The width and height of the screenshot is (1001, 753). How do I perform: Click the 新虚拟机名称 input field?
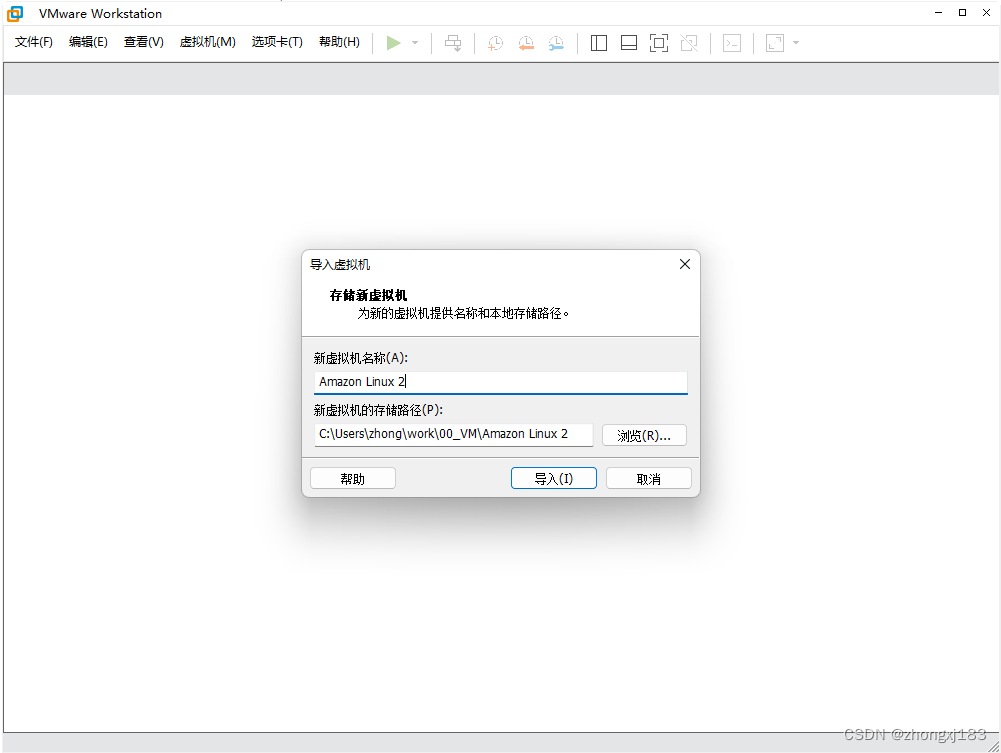tap(500, 382)
